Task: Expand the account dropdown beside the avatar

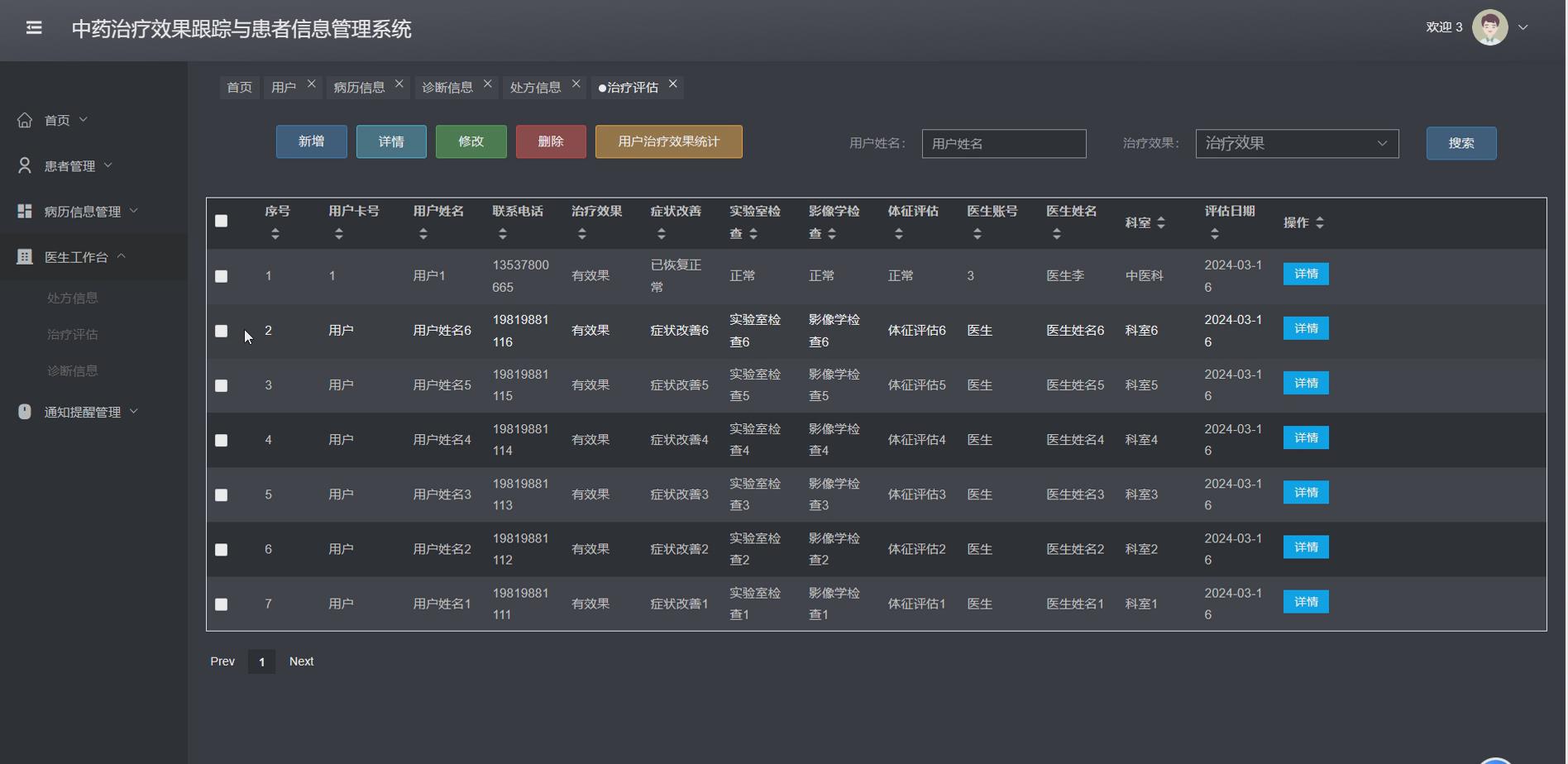Action: click(x=1524, y=27)
